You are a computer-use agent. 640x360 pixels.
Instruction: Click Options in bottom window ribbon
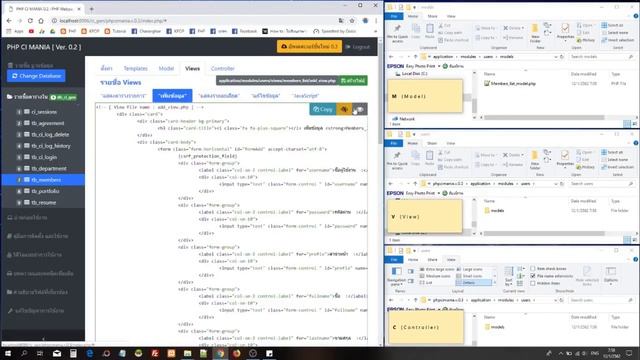tap(611, 276)
